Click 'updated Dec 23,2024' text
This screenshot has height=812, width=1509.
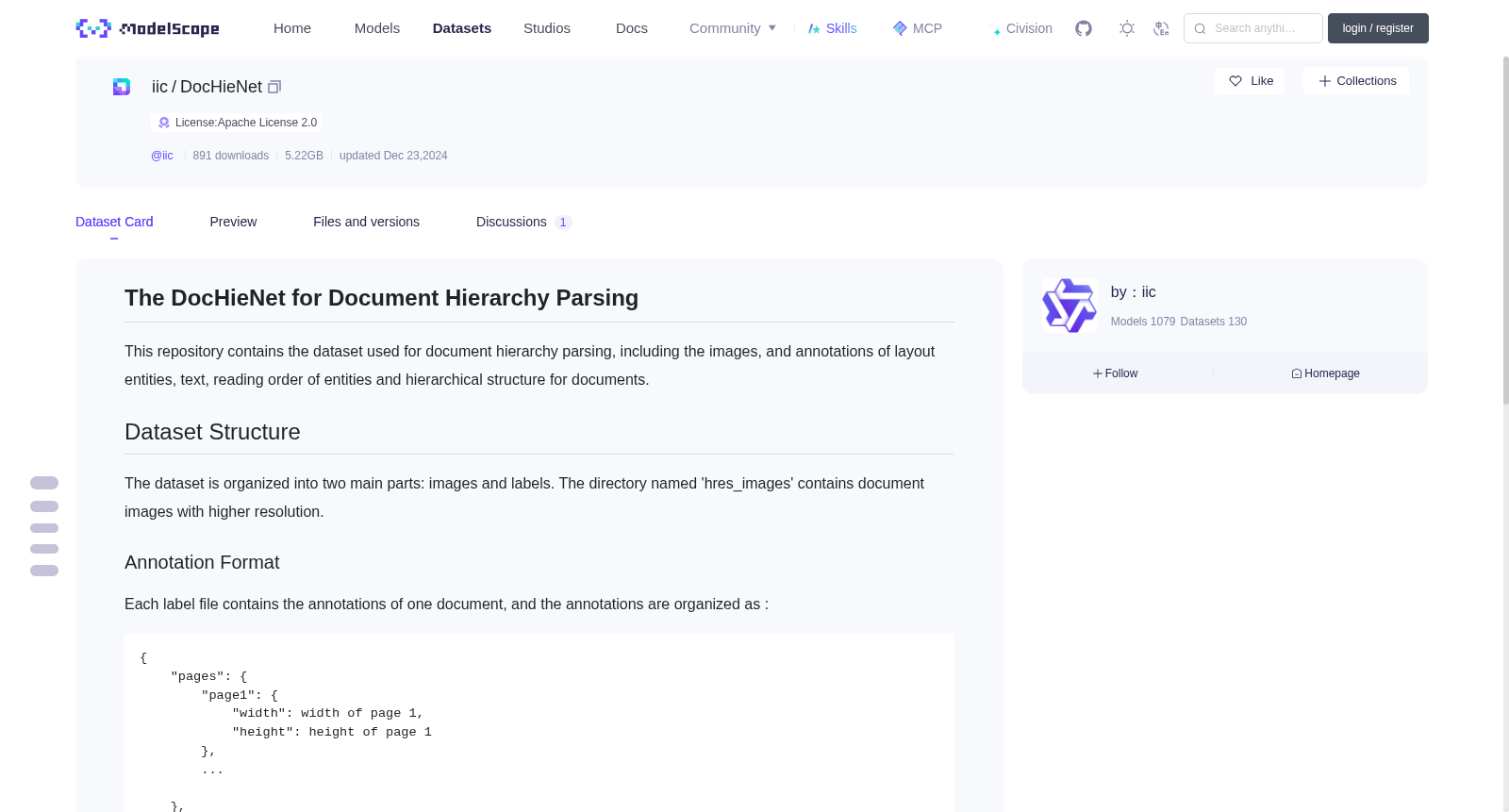pyautogui.click(x=393, y=156)
